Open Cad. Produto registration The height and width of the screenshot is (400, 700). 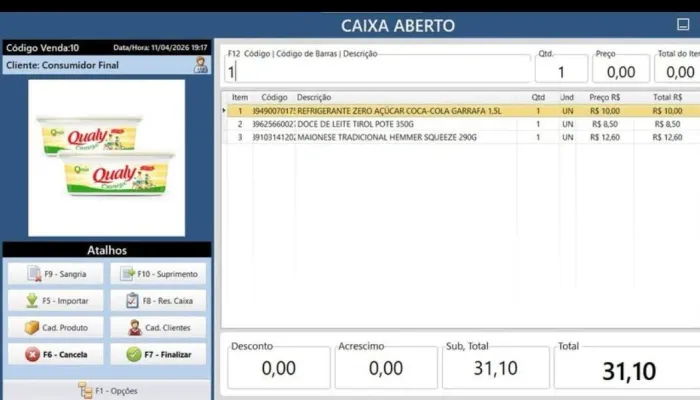55,327
